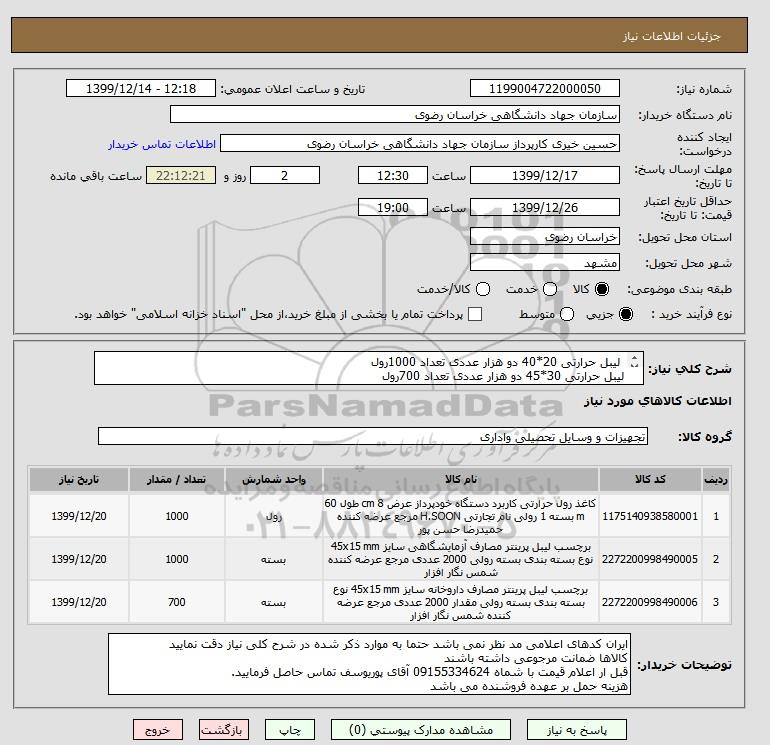
Task: Click the گروه کالا field تجهیزات و وسایل تحصیلی
Action: point(373,436)
